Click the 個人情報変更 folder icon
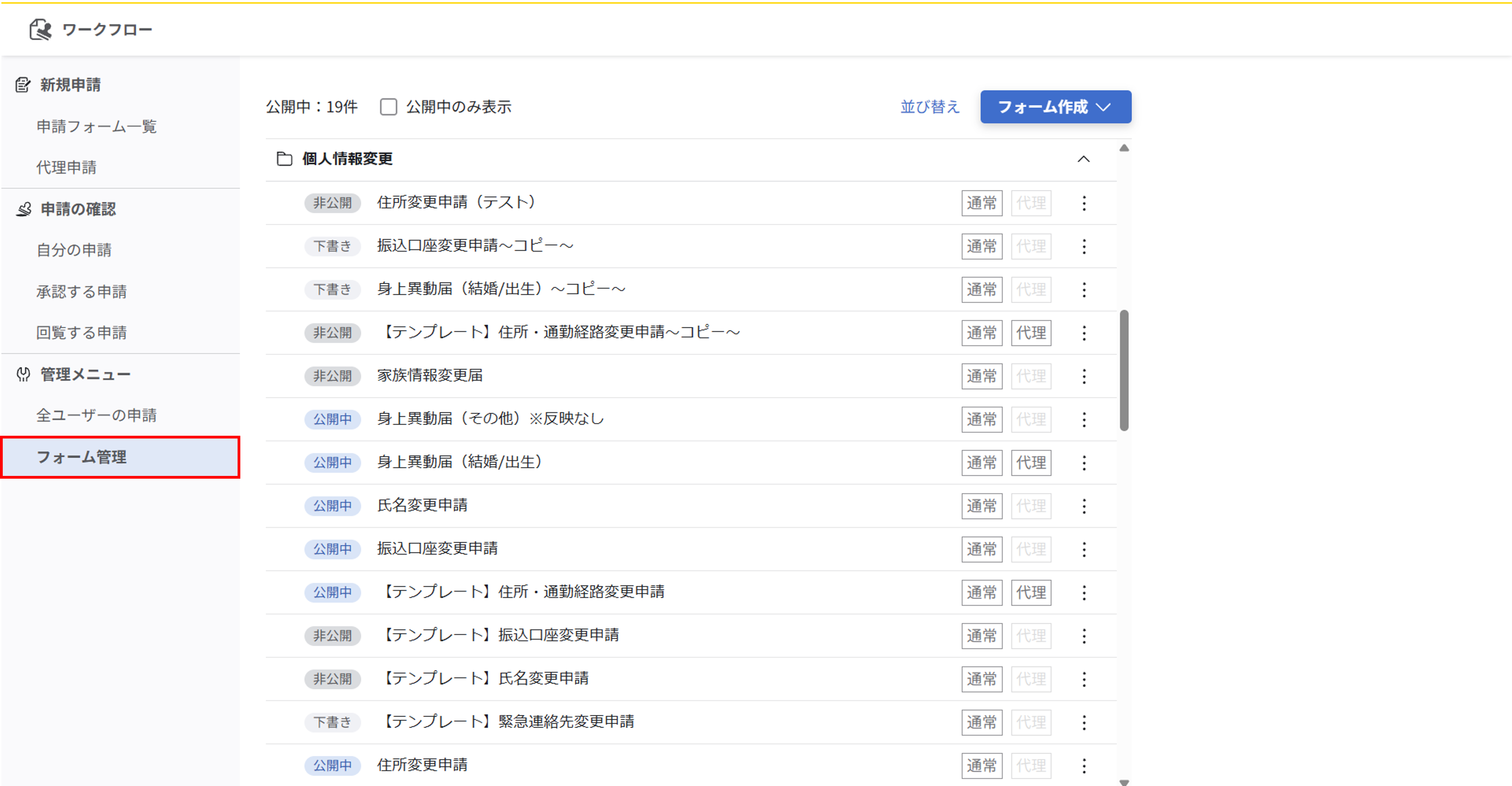The width and height of the screenshot is (1512, 786). (x=285, y=159)
